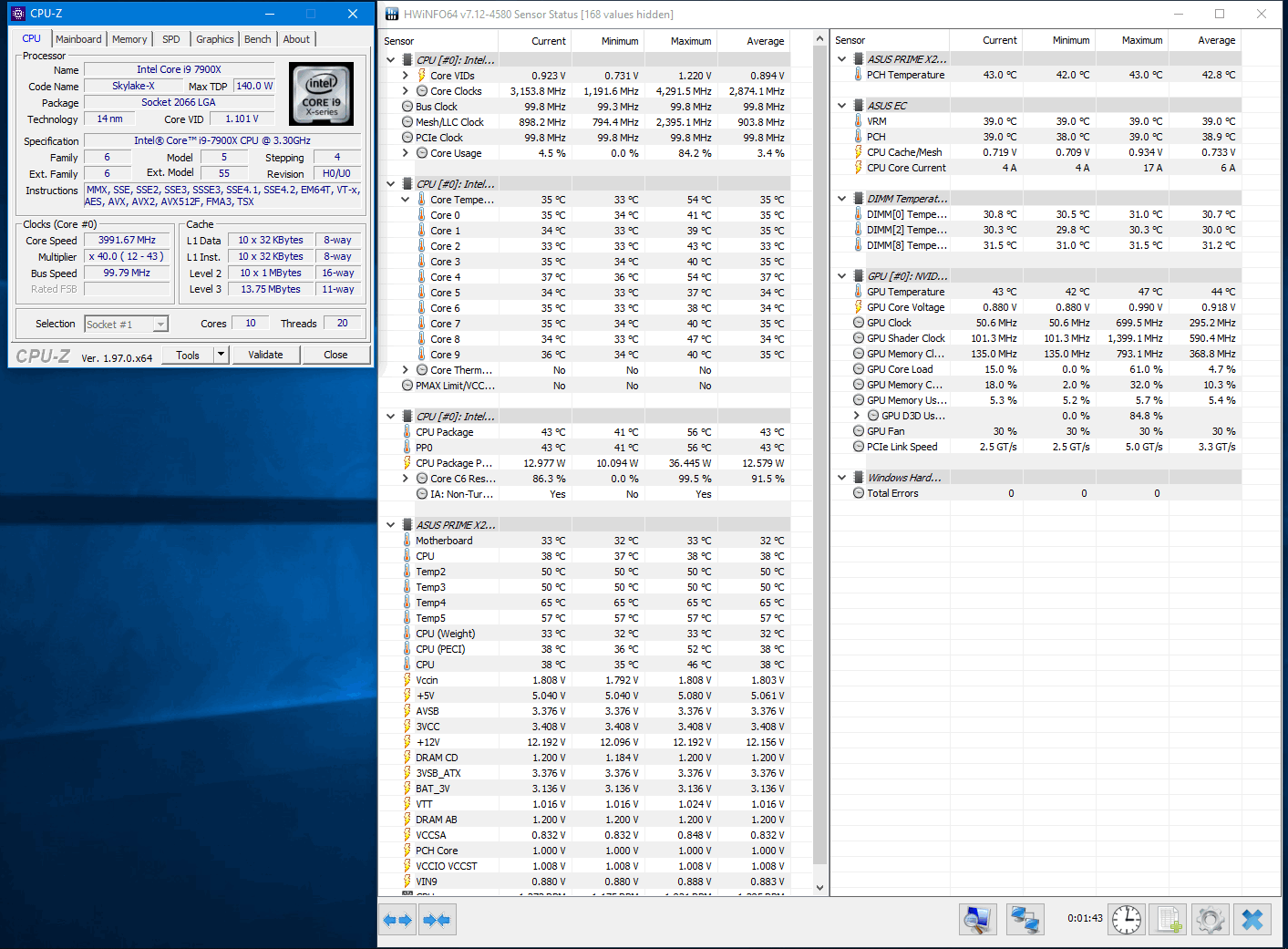Expand the GPU D3D Usage row
1288x949 pixels.
[x=857, y=416]
